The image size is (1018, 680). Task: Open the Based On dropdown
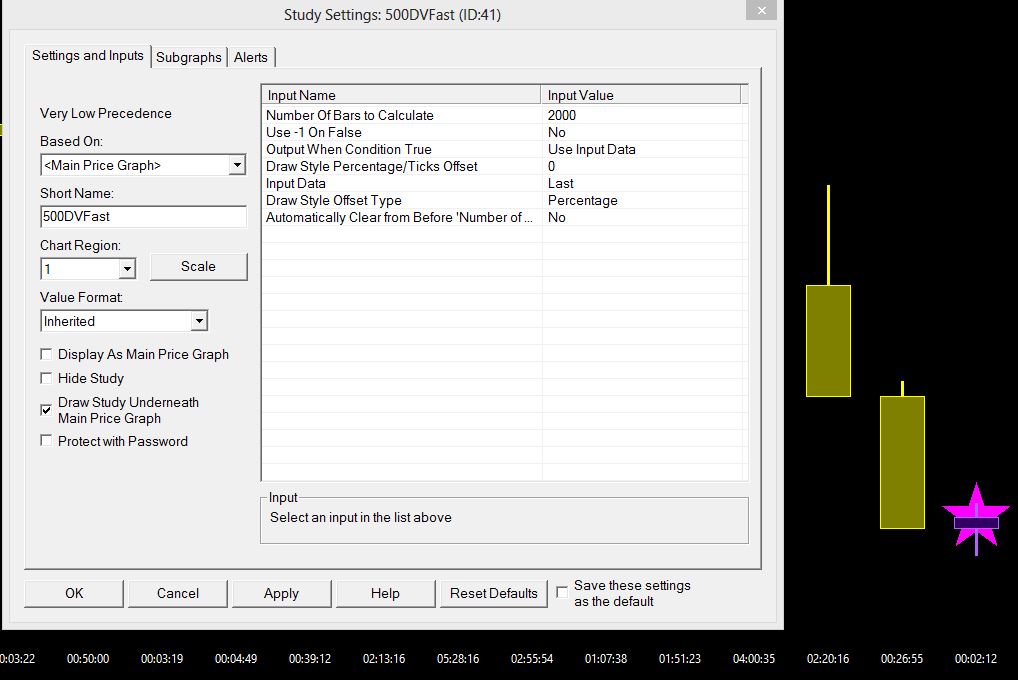[236, 165]
